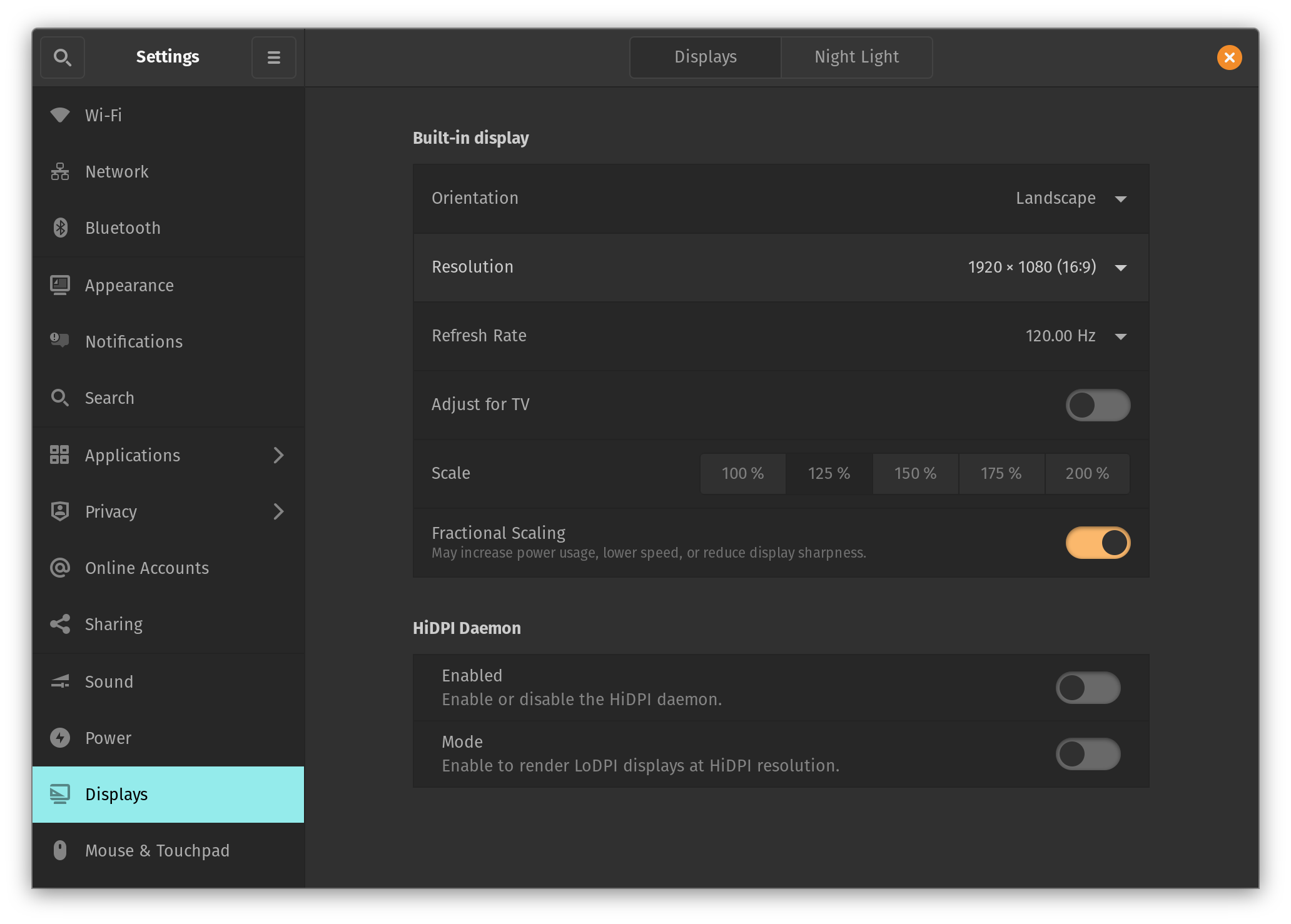
Task: Enable the HiDPI Daemon Mode toggle
Action: coord(1088,754)
